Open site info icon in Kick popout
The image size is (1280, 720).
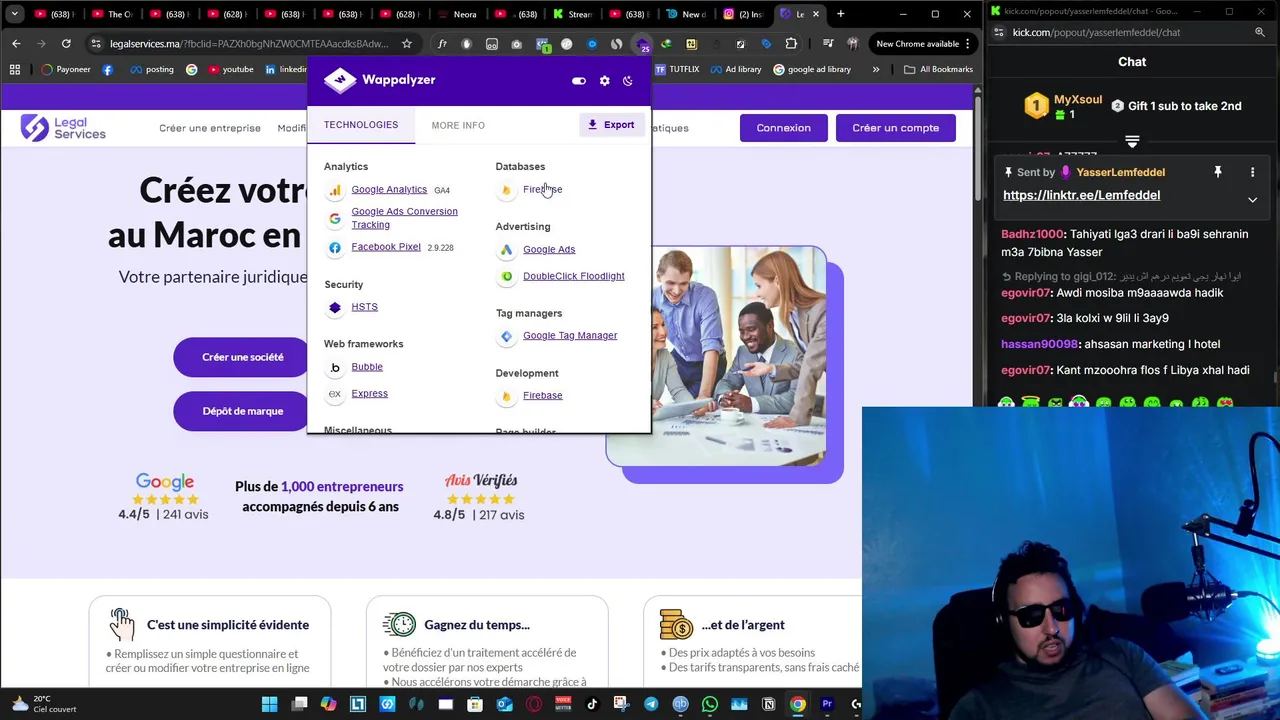click(x=1000, y=33)
